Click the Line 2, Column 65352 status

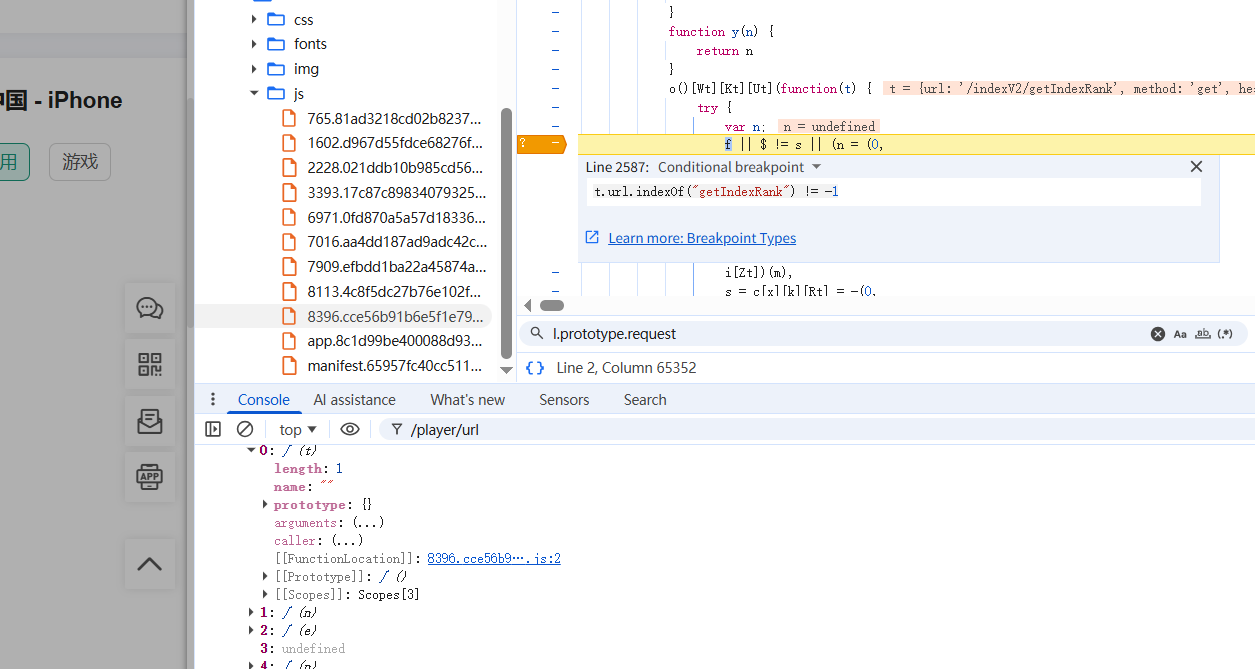[626, 368]
